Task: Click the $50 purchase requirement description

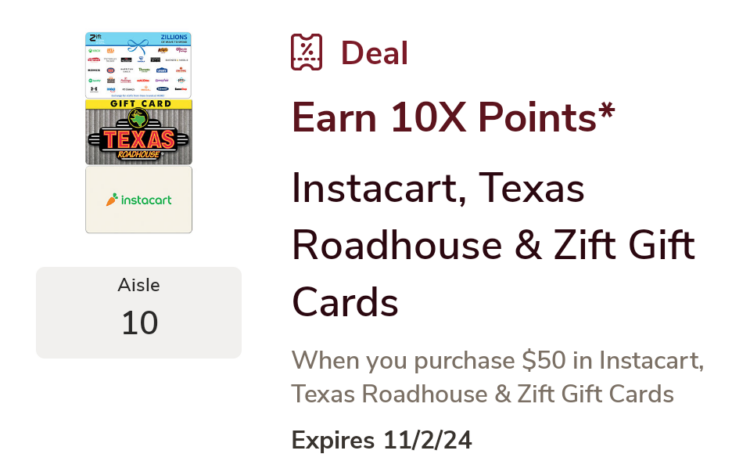Action: (x=497, y=377)
